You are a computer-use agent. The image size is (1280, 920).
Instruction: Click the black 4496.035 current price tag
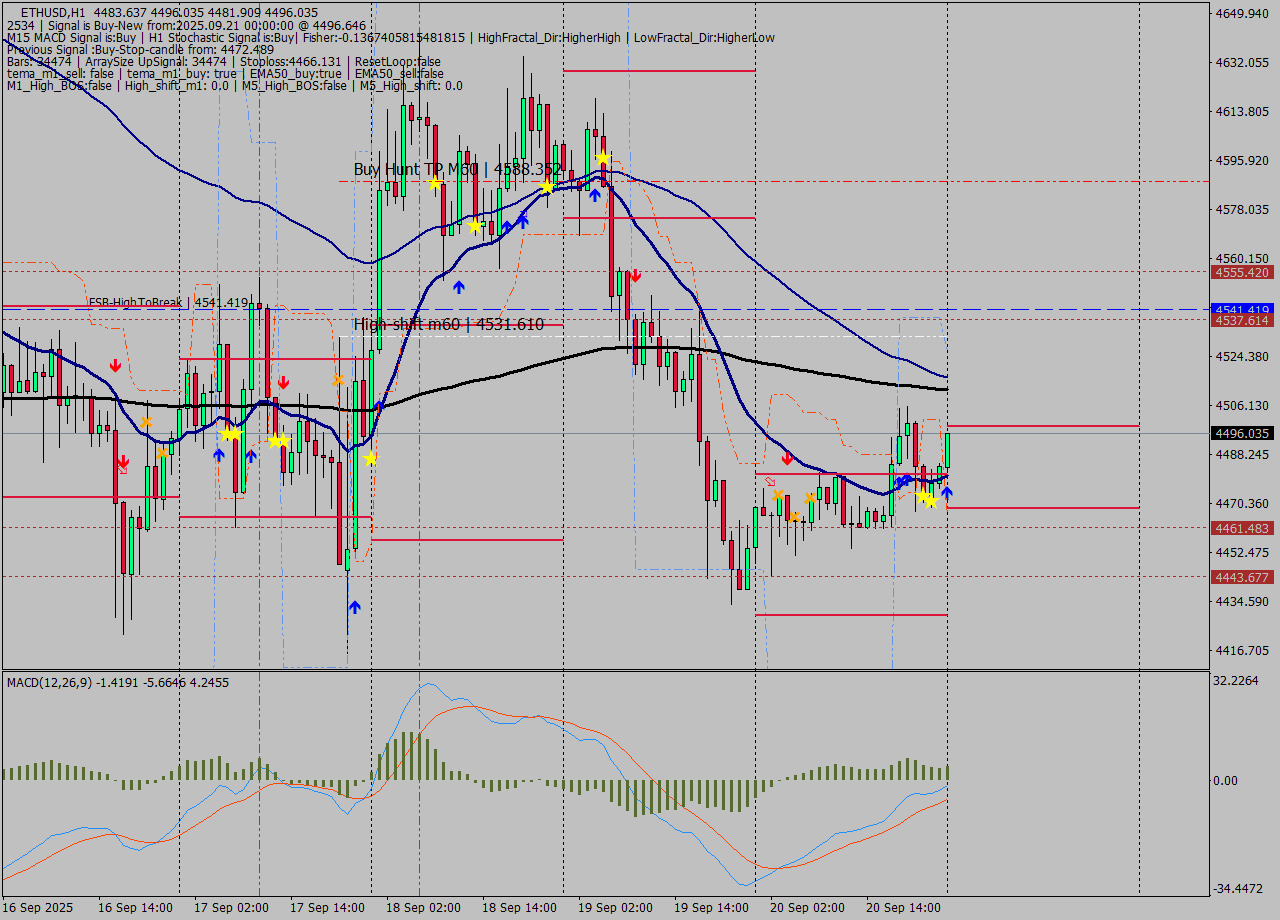point(1241,433)
